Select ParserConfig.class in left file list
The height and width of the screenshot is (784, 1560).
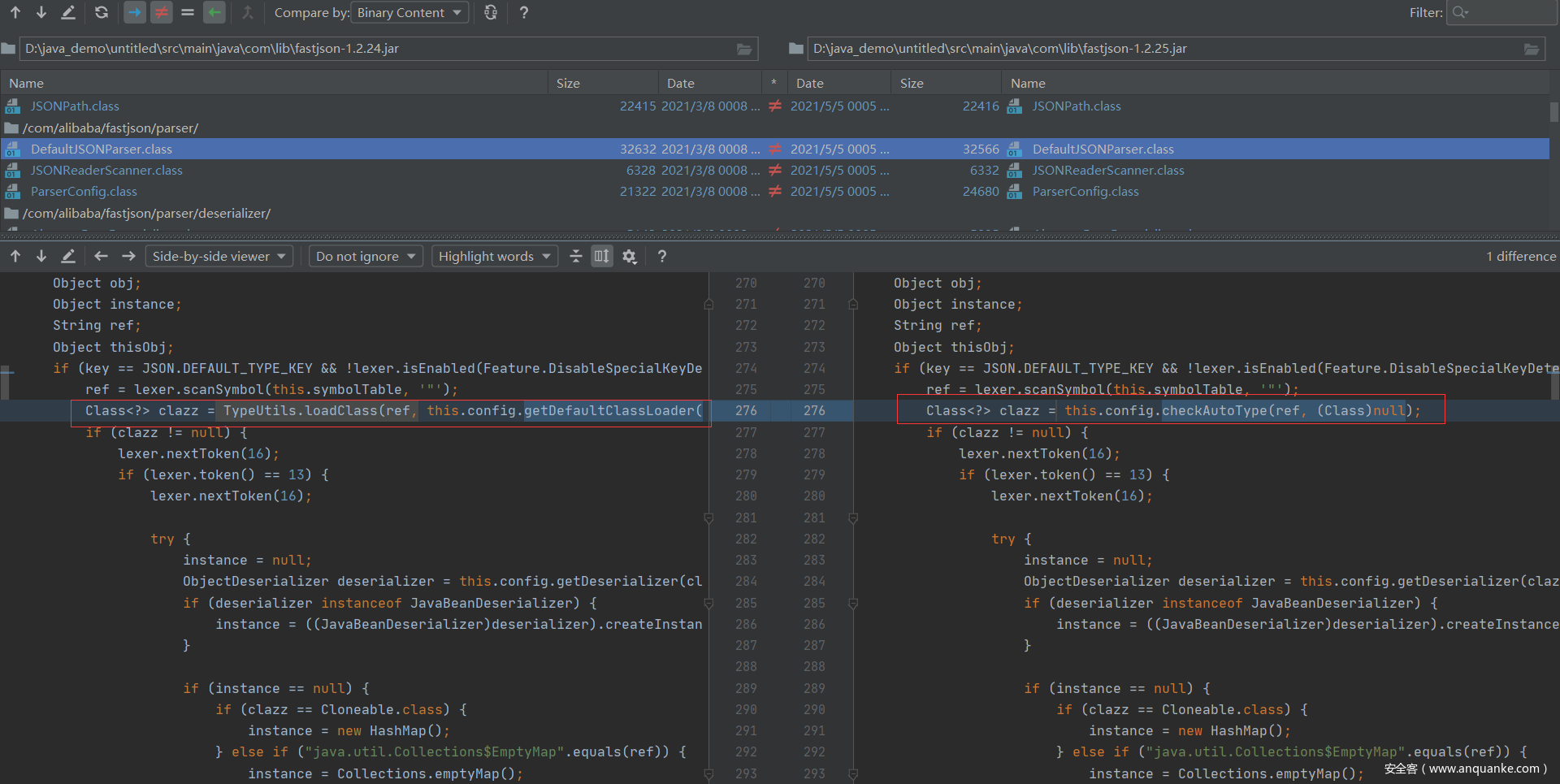pos(84,192)
